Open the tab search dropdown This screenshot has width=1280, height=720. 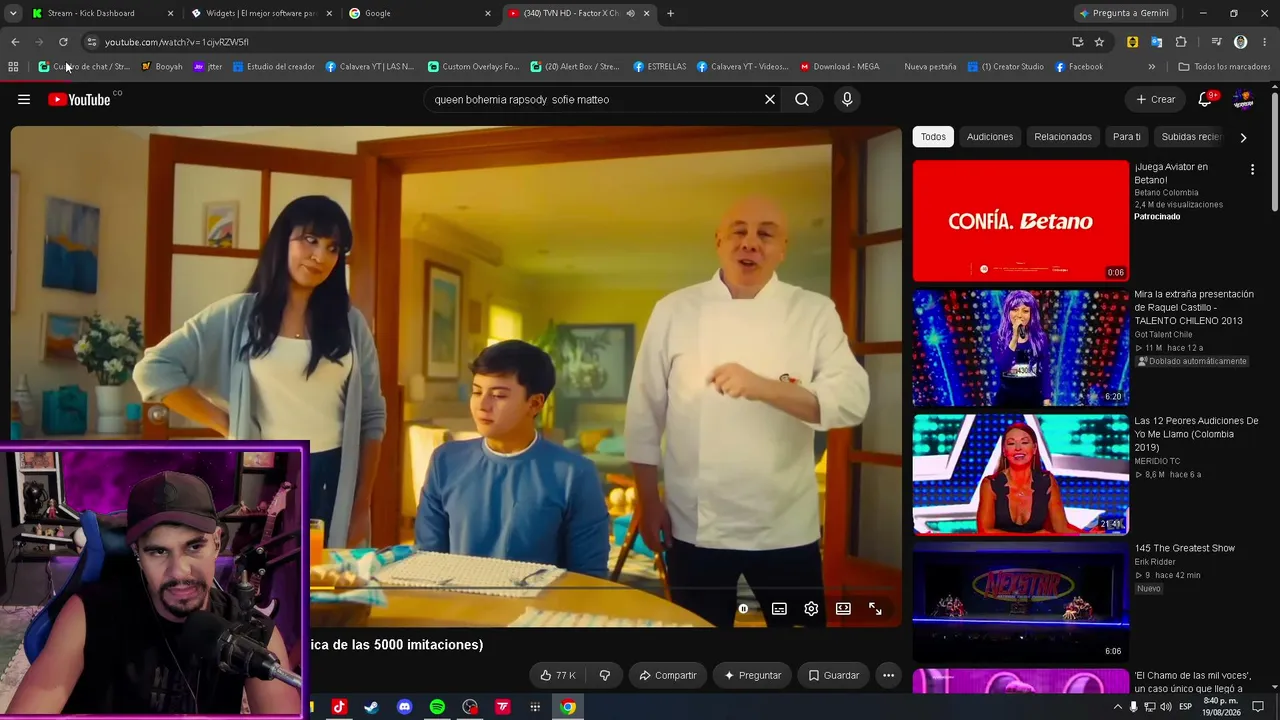13,13
